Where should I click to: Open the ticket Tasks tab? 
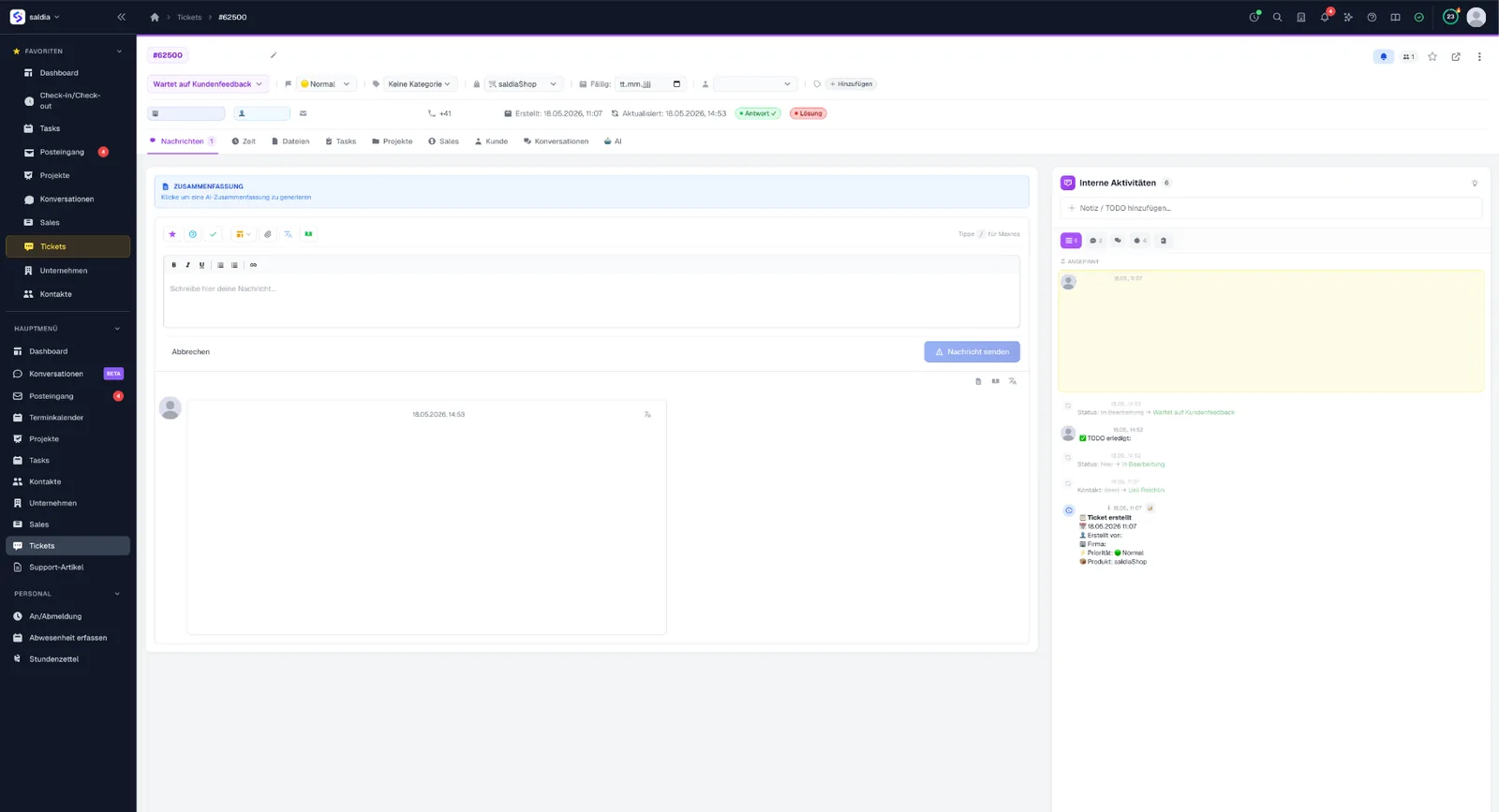(340, 141)
